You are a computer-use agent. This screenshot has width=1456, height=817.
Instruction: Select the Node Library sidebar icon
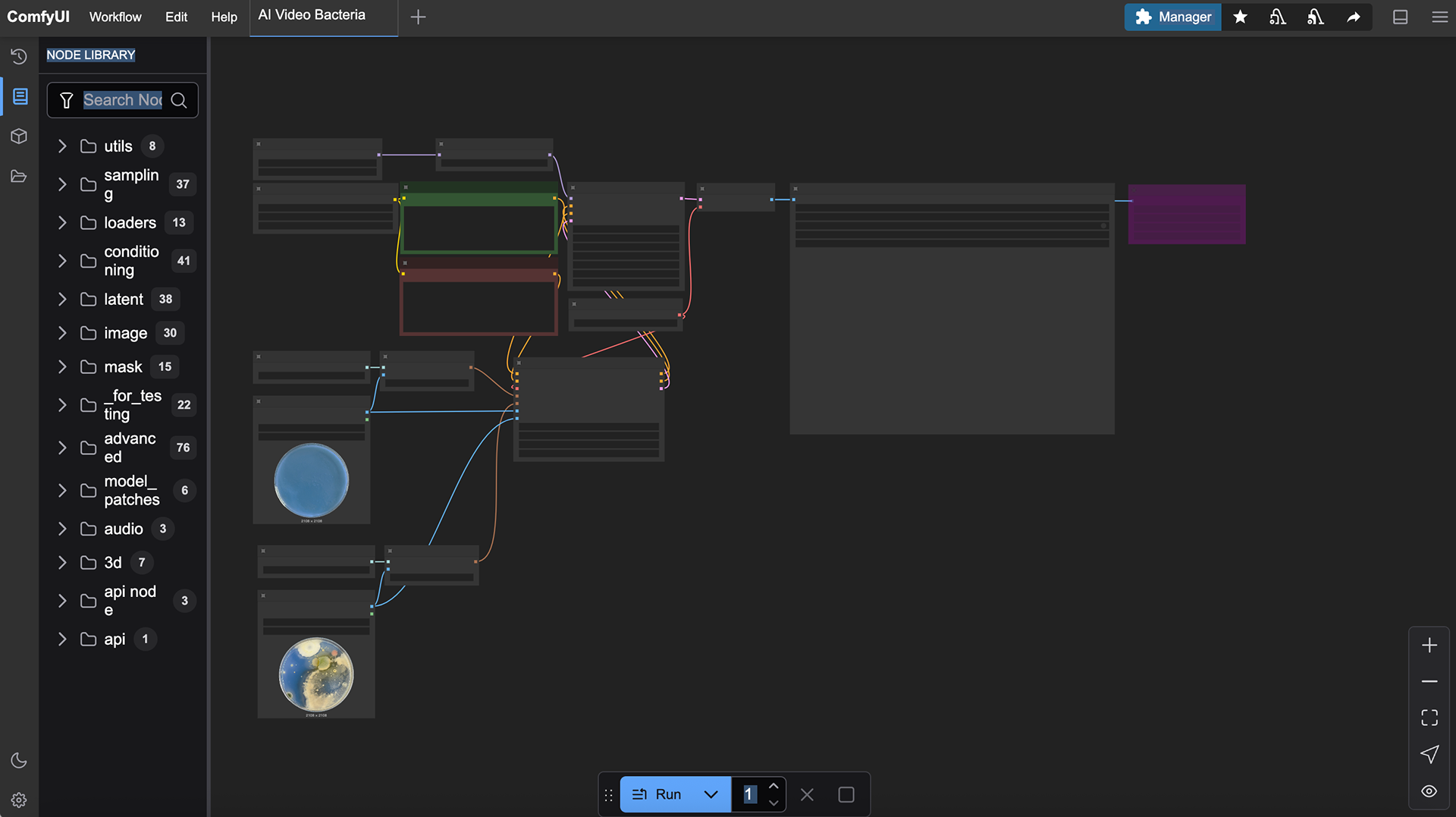click(x=20, y=96)
